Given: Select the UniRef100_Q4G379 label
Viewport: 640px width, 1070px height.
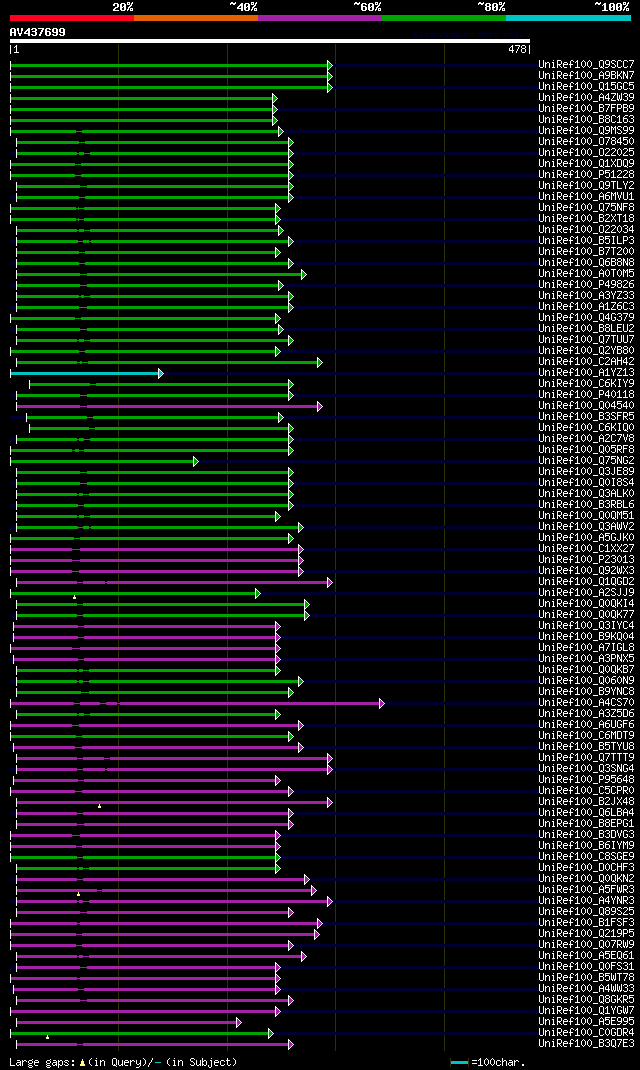Looking at the screenshot, I should pyautogui.click(x=586, y=318).
